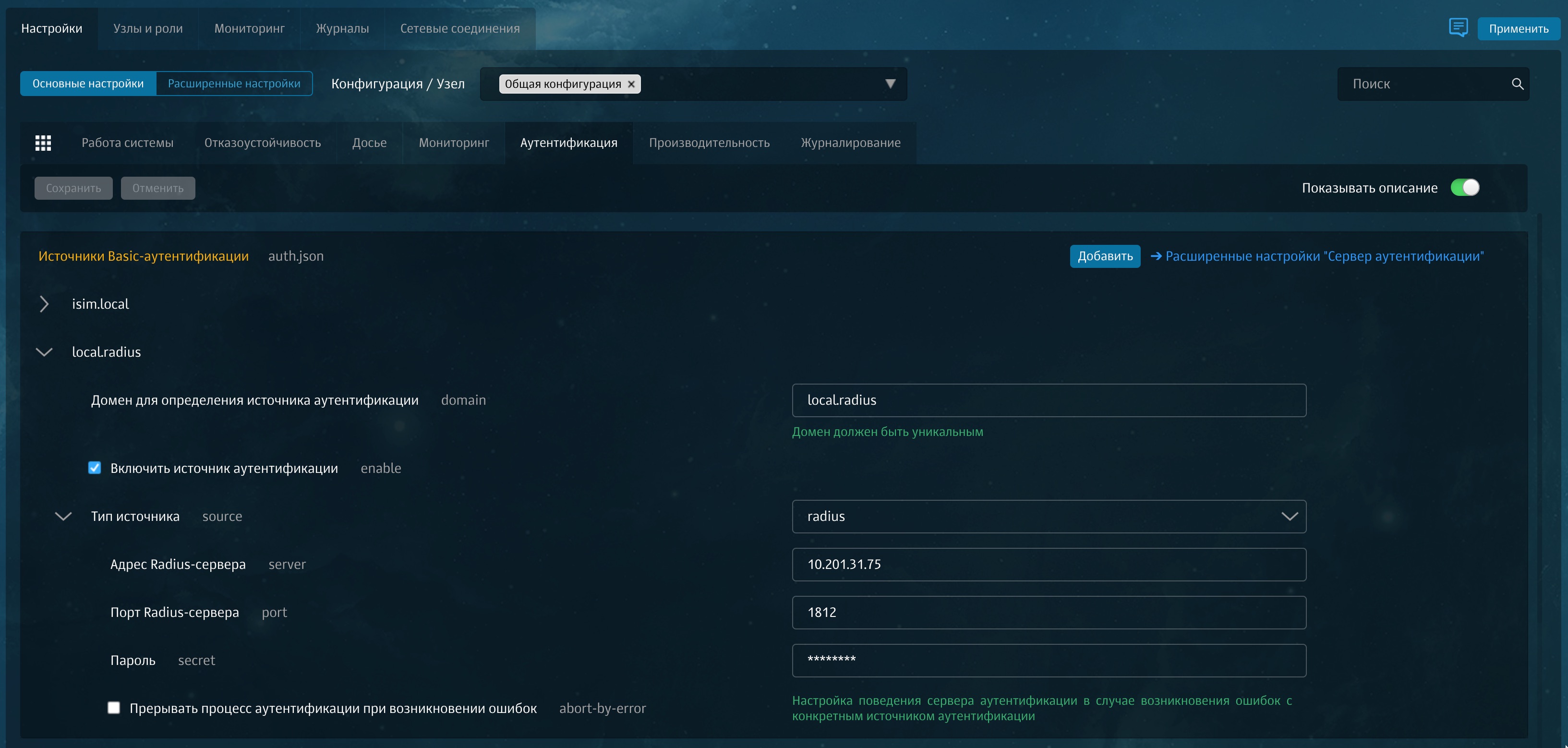Click the Добавить button
Image resolution: width=1568 pixels, height=748 pixels.
(1104, 256)
